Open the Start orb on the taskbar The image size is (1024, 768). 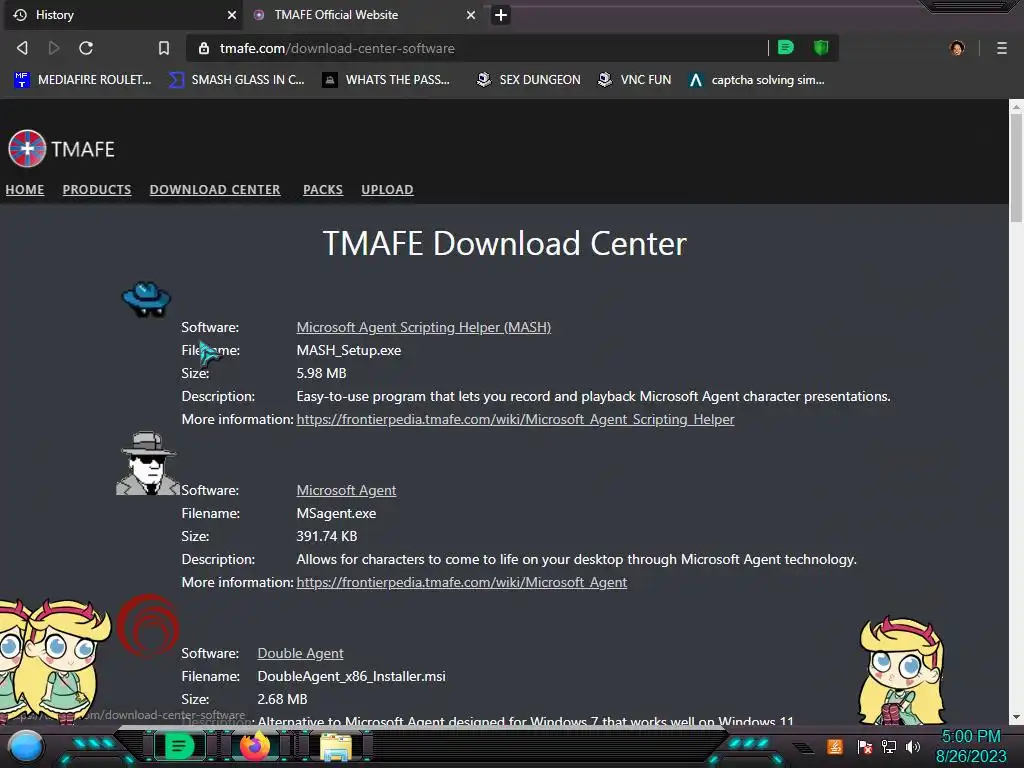(26, 748)
